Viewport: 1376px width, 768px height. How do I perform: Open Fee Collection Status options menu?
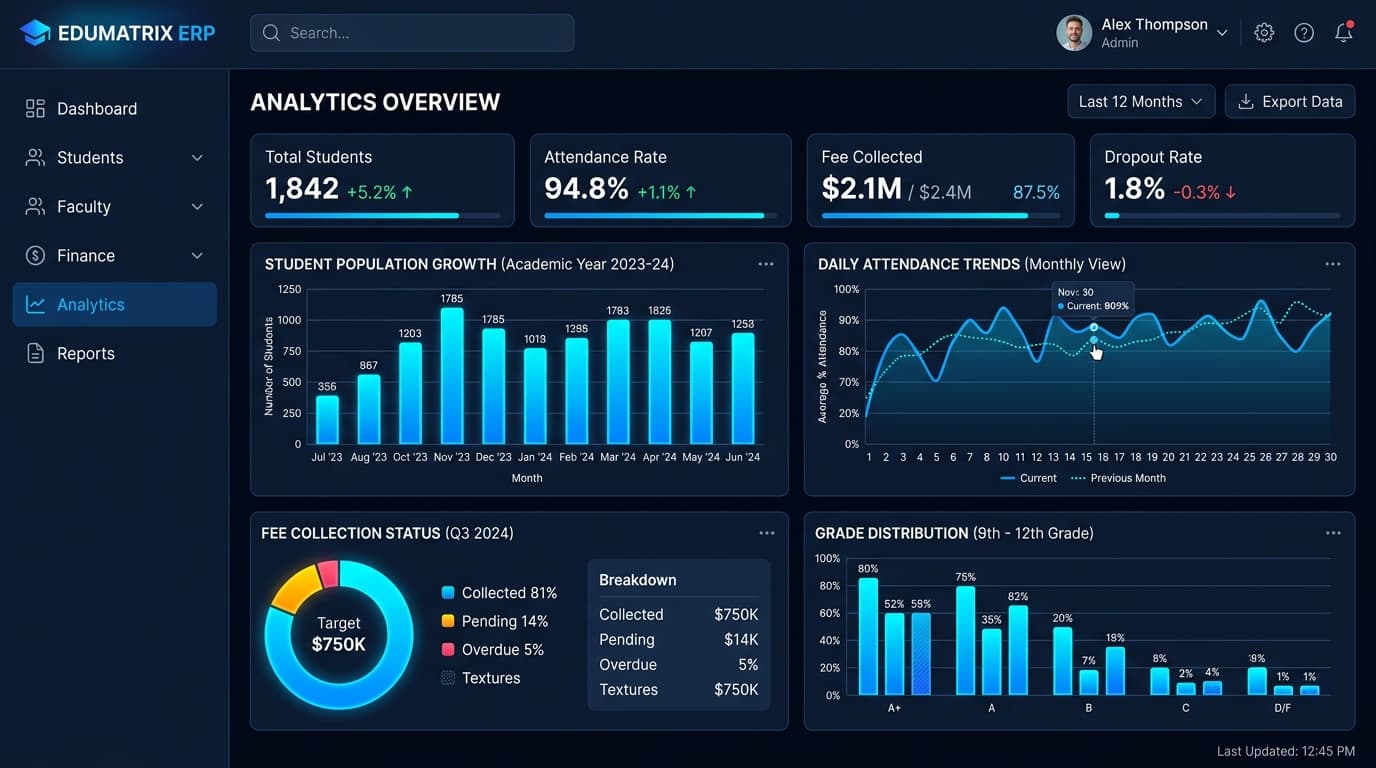[x=767, y=533]
